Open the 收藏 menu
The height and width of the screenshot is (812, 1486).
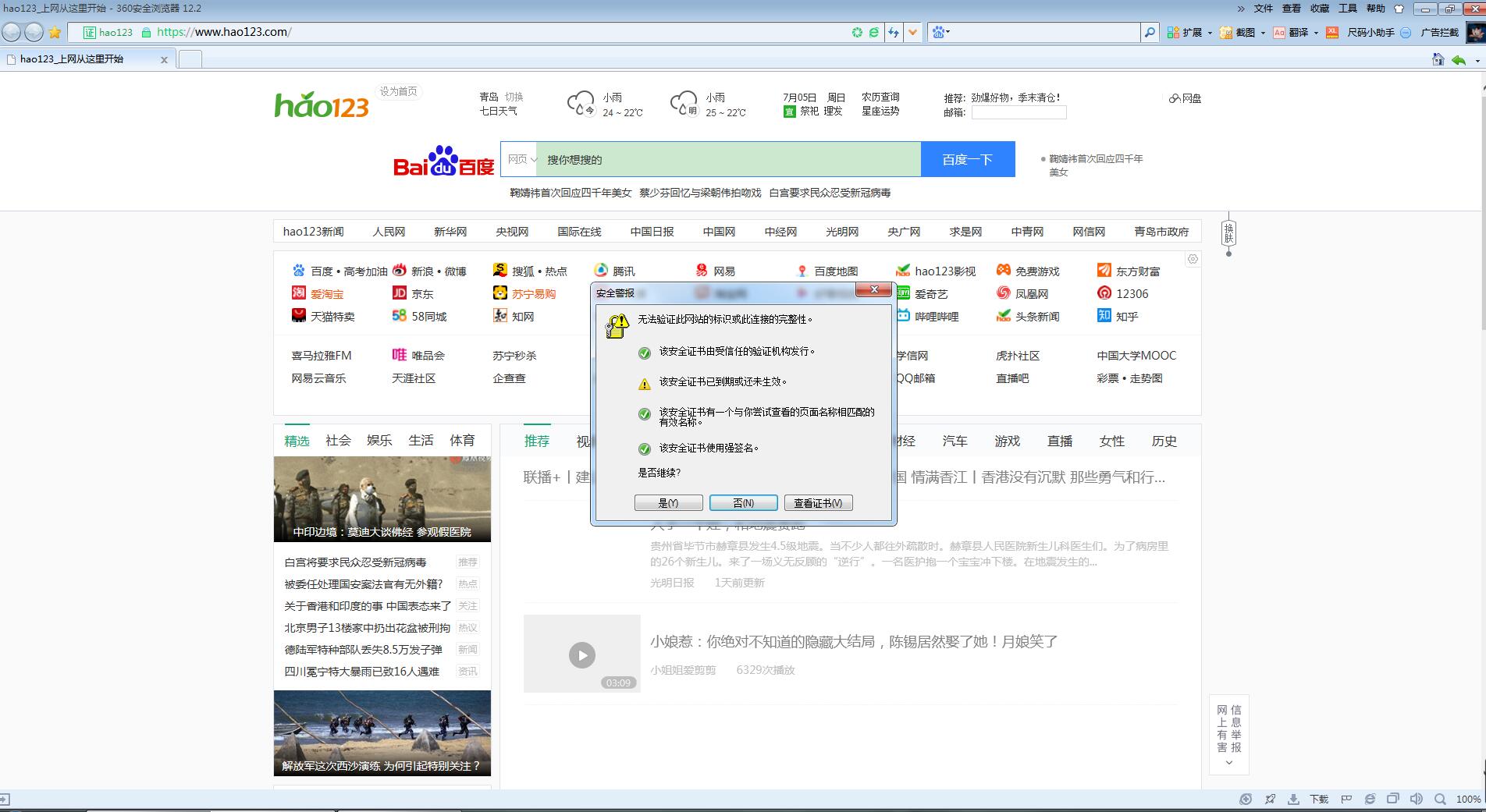(x=1320, y=9)
